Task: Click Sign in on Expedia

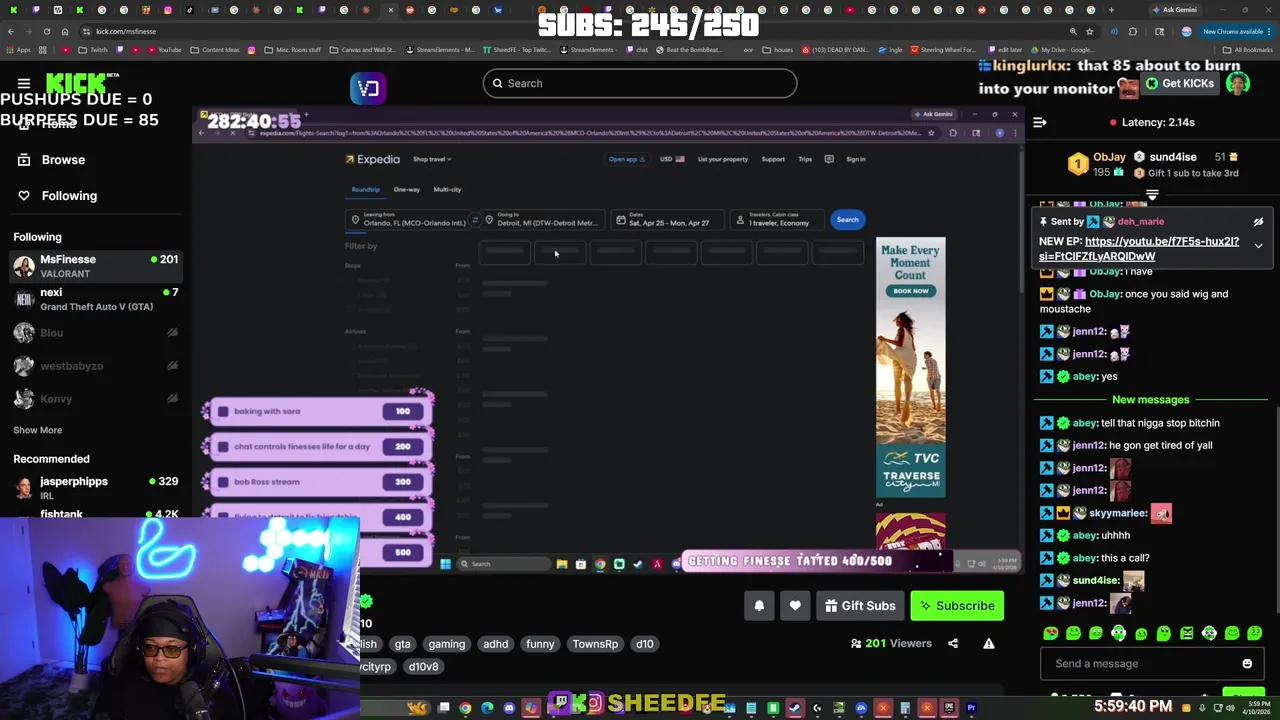Action: [x=856, y=159]
